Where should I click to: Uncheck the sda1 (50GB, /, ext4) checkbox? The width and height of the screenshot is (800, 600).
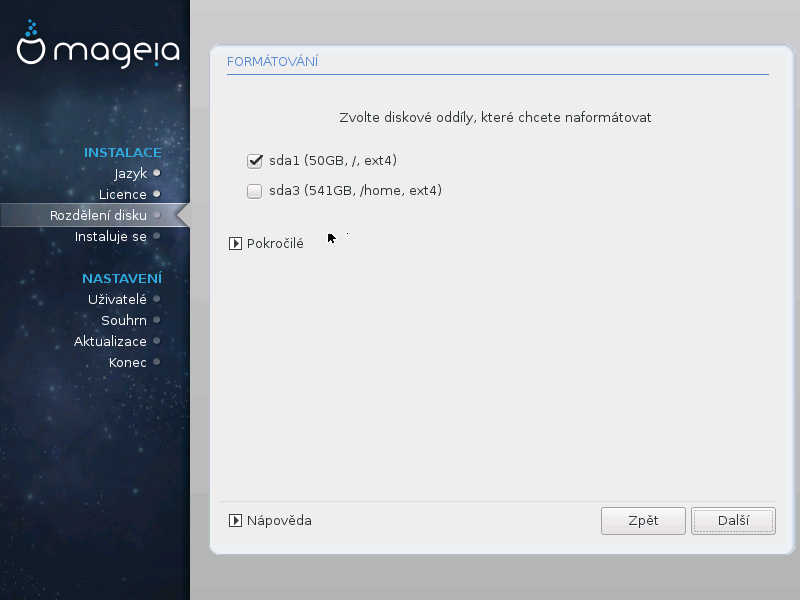(x=255, y=161)
